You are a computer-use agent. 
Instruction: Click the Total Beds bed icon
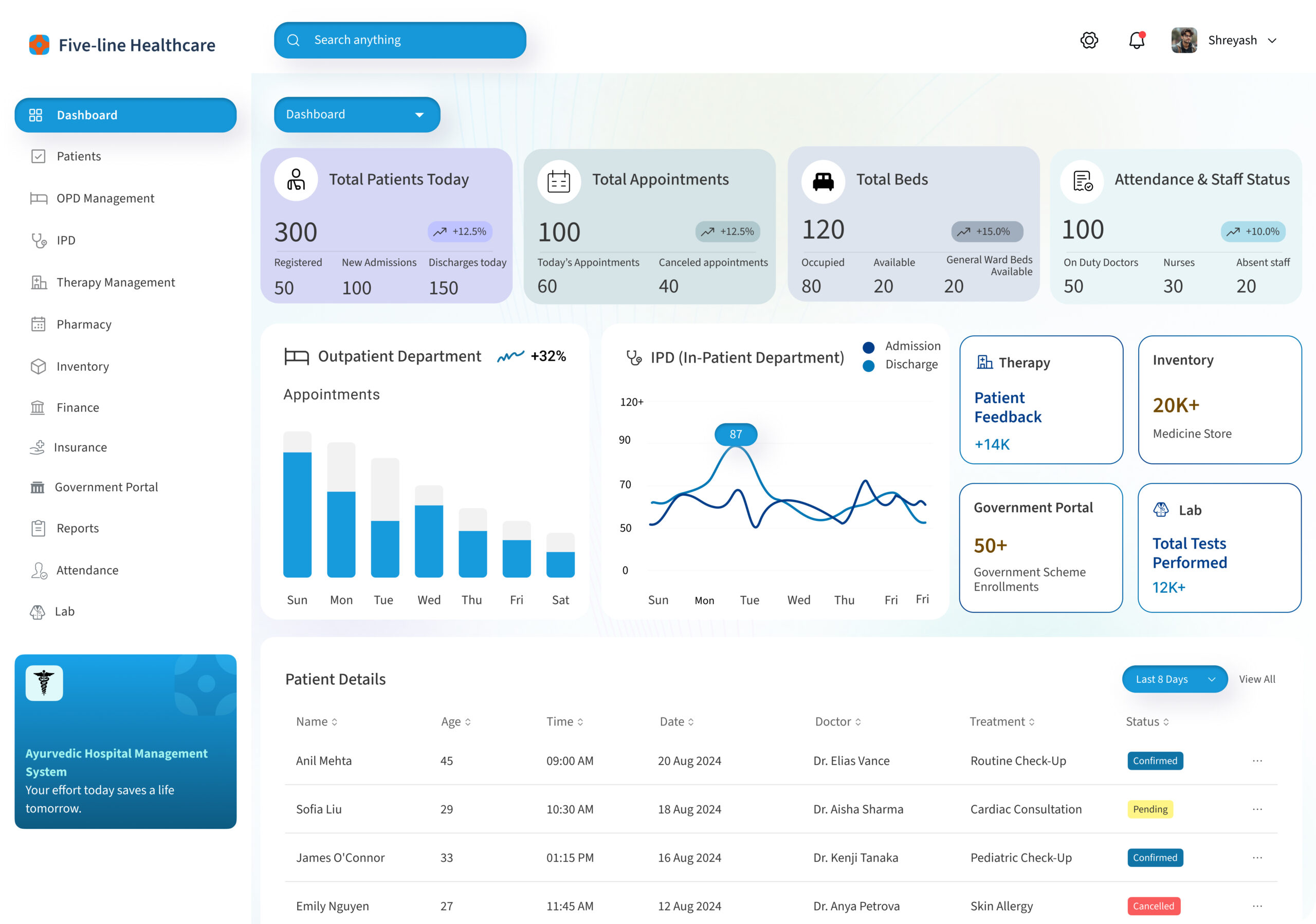pyautogui.click(x=823, y=181)
